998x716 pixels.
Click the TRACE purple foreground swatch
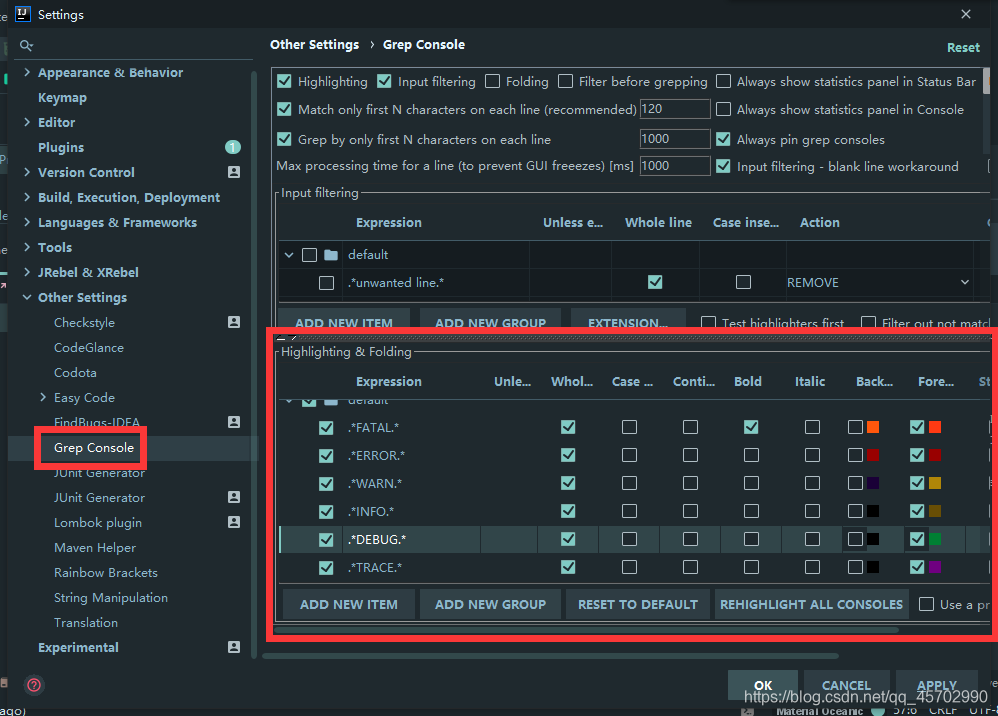[x=935, y=567]
